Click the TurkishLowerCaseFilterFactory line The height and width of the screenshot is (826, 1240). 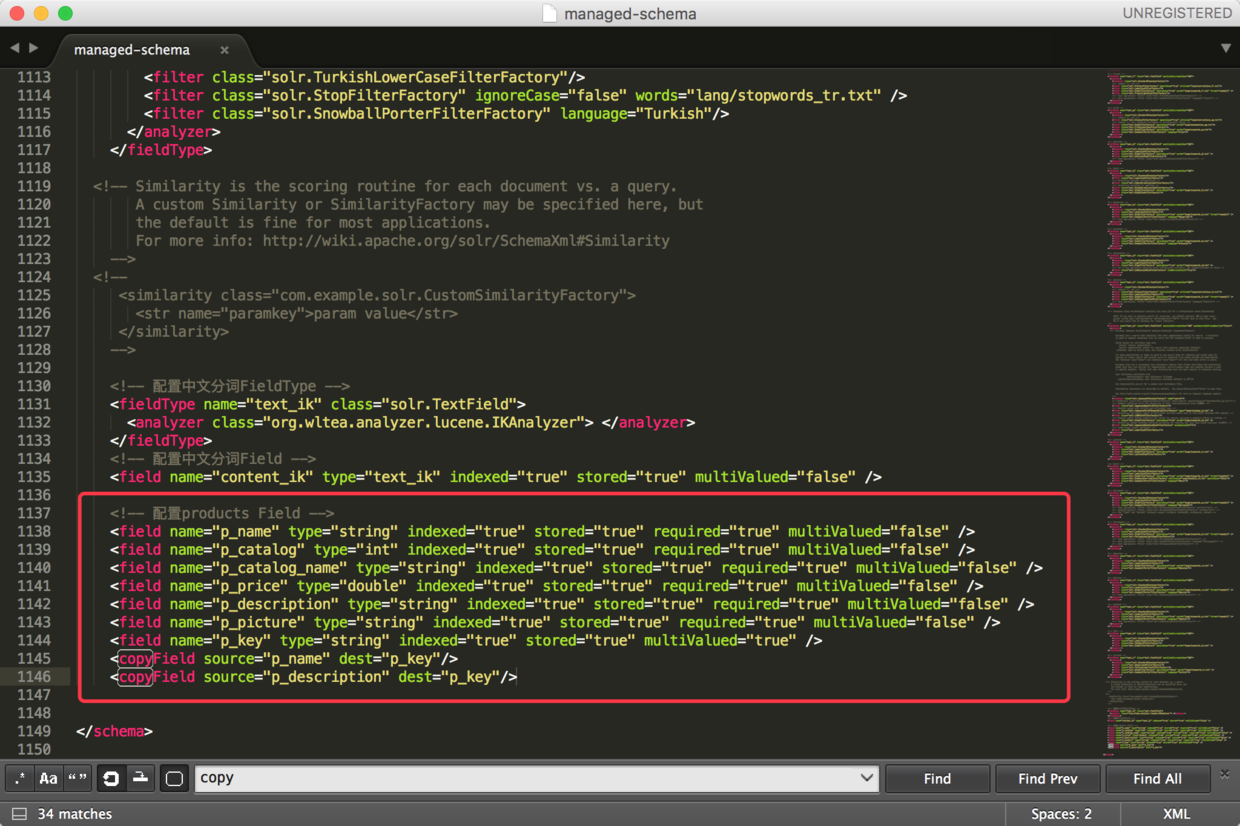pyautogui.click(x=365, y=77)
